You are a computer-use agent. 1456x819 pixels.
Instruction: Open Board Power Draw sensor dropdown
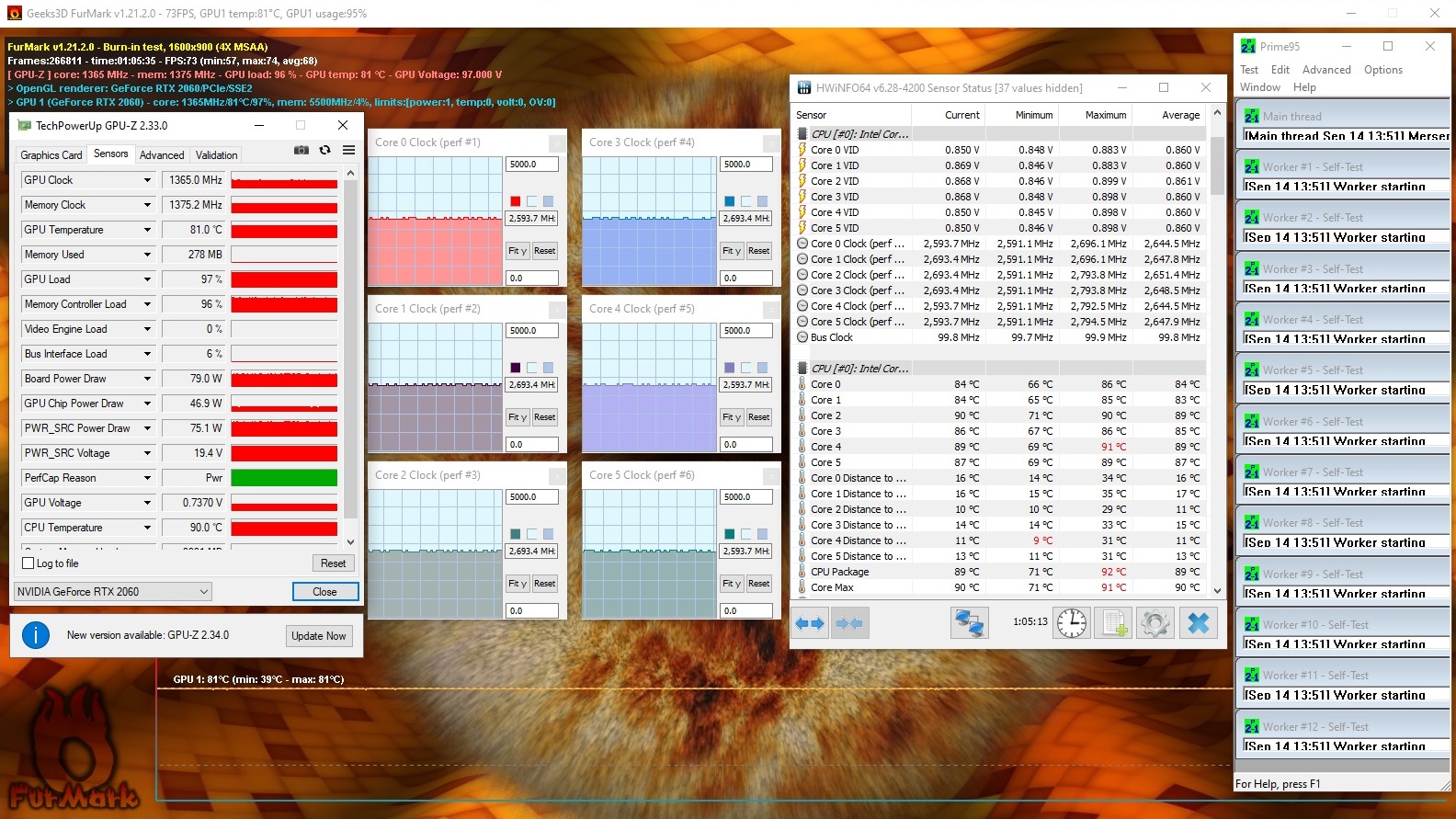tap(147, 379)
